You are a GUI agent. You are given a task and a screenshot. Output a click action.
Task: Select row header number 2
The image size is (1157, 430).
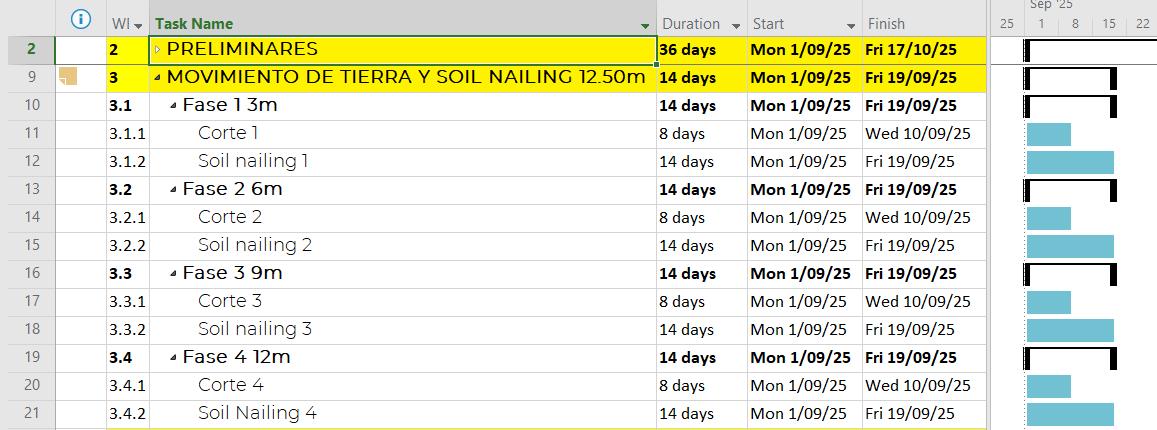point(32,49)
